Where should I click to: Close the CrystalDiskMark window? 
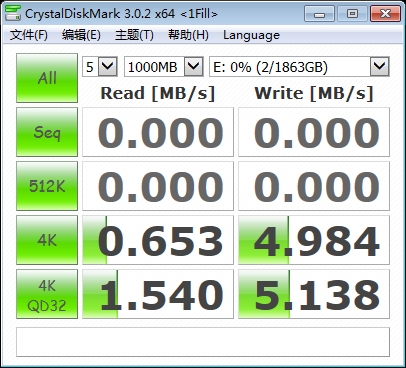385,14
